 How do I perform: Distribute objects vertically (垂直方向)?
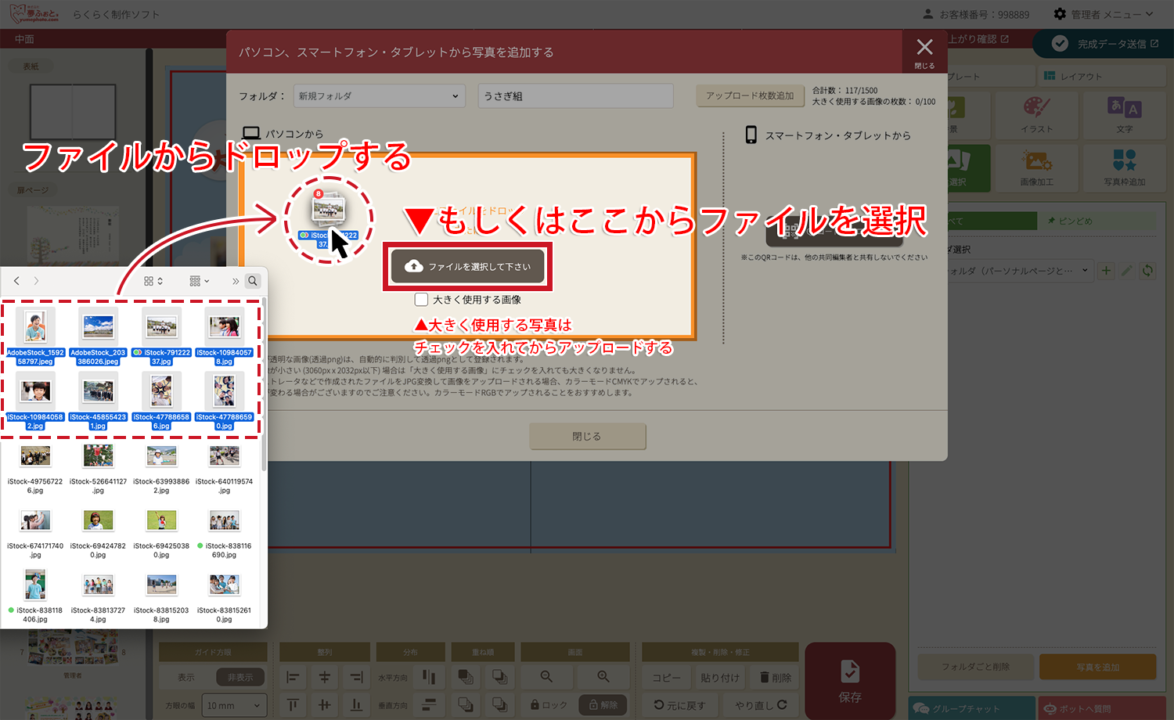[x=429, y=704]
